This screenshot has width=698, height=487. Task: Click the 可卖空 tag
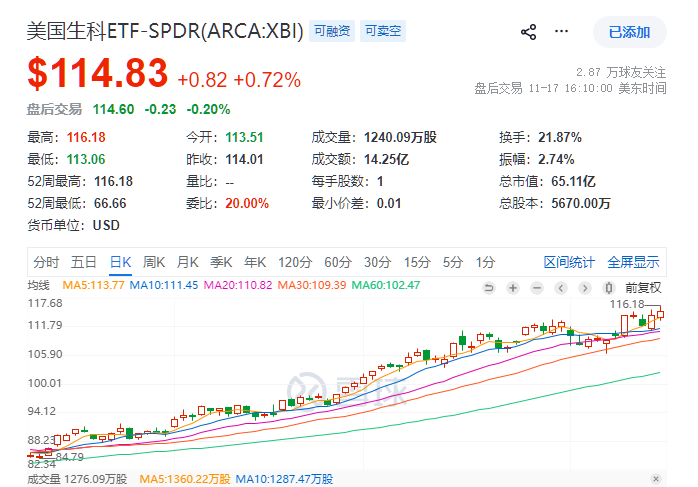[x=383, y=31]
